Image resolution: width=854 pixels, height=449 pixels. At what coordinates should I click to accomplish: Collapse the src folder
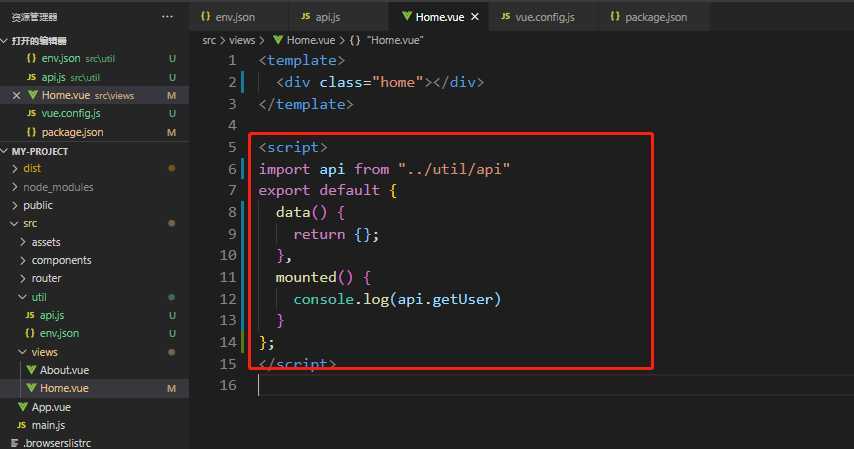(x=94, y=223)
